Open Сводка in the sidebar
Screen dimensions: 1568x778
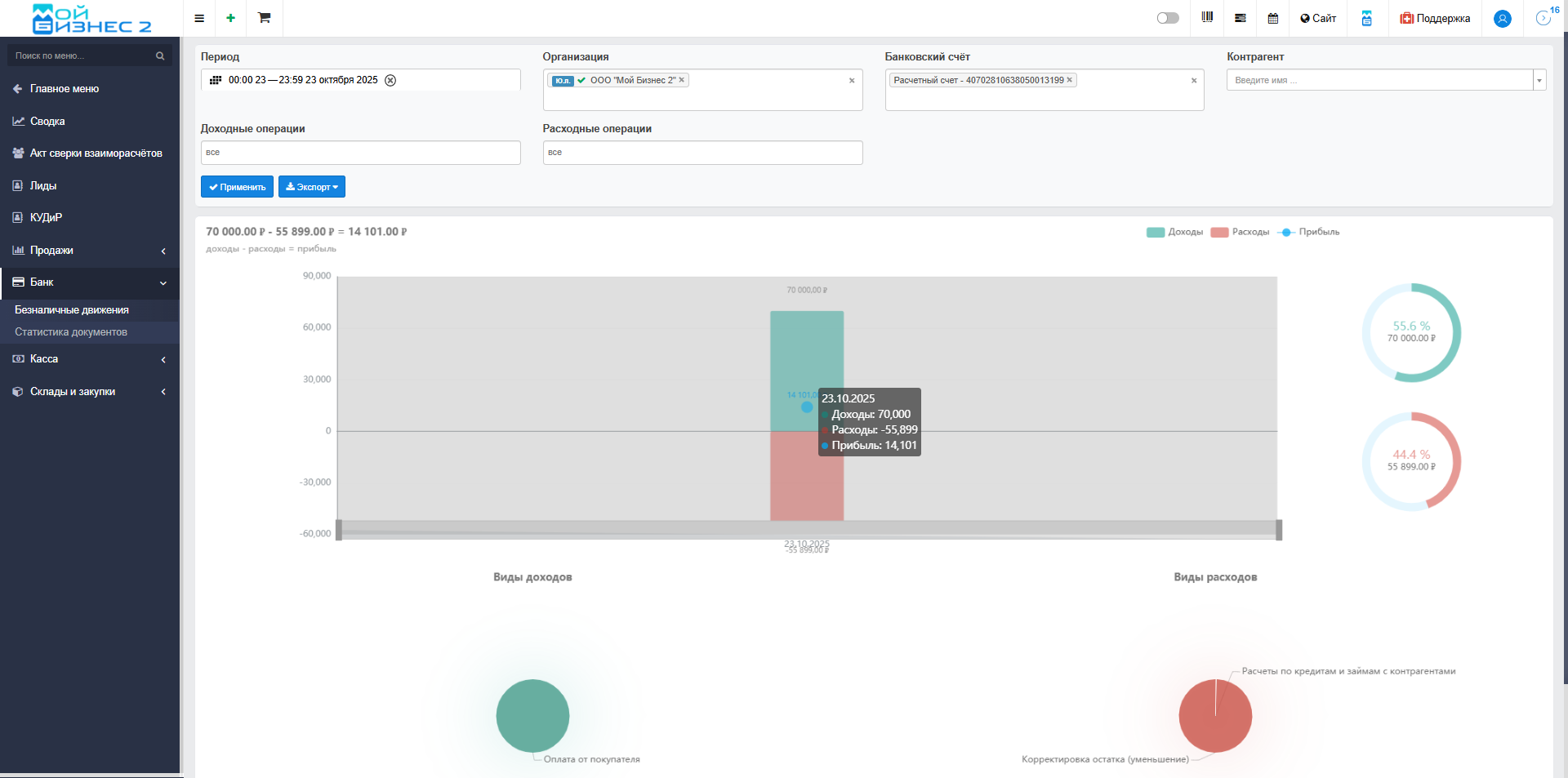click(x=47, y=122)
